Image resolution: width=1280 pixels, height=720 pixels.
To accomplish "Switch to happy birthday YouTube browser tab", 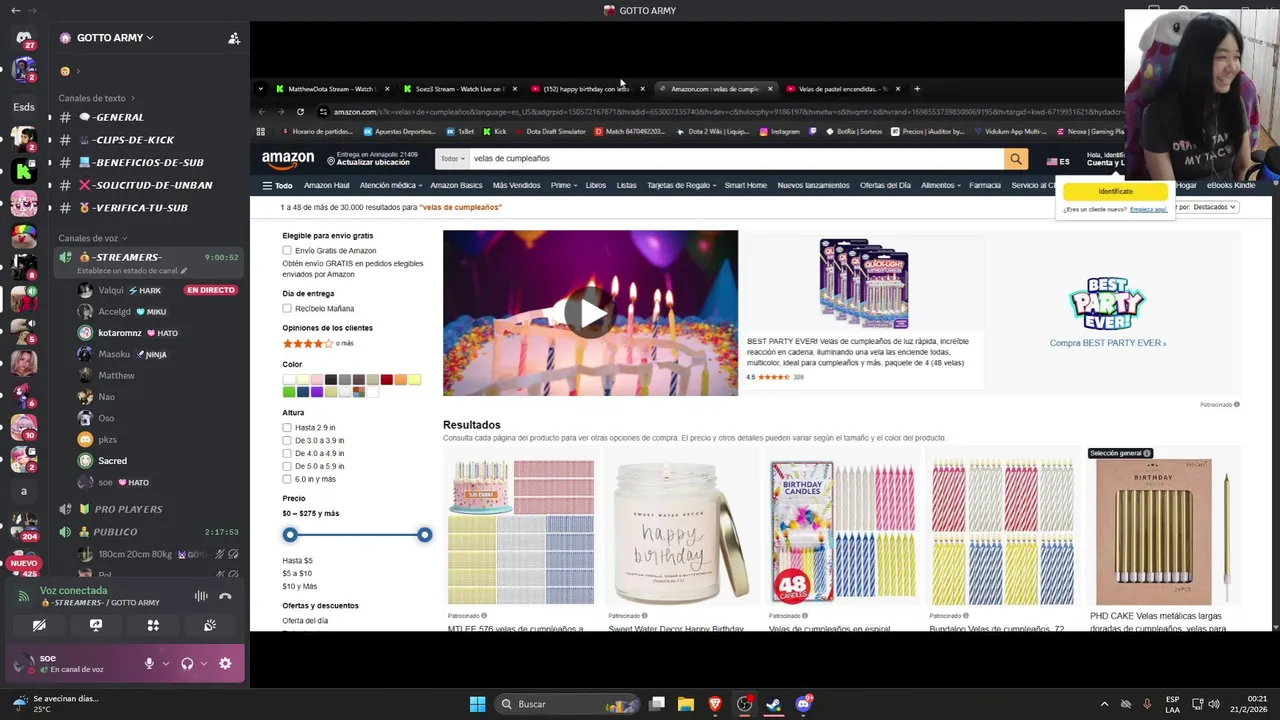I will pyautogui.click(x=586, y=89).
